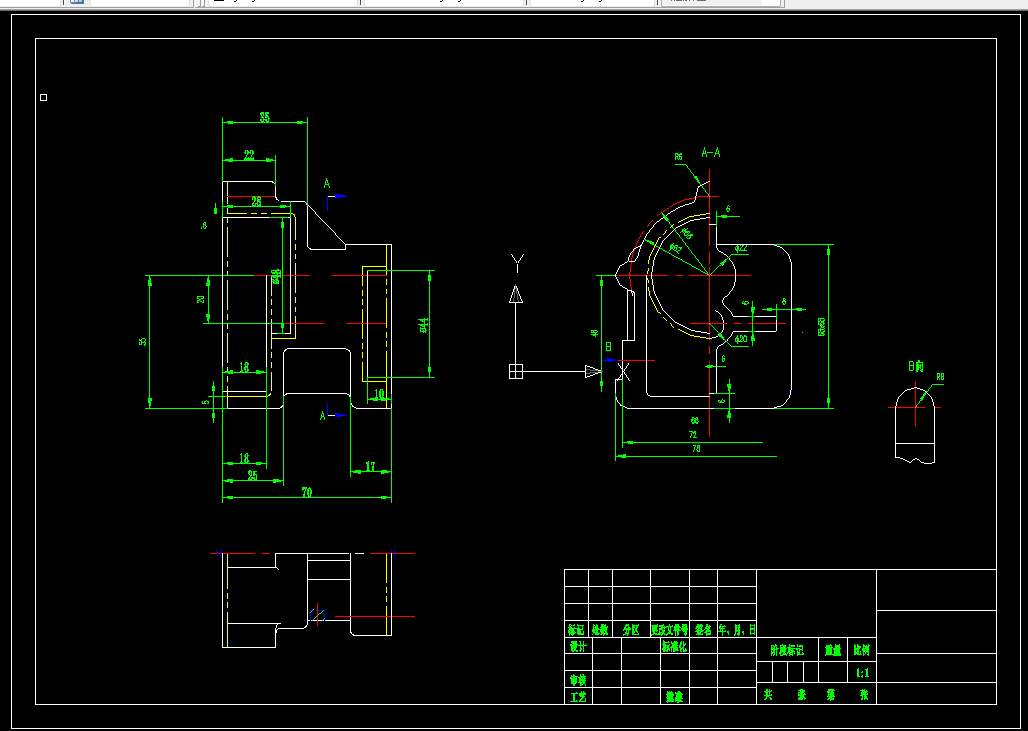The height and width of the screenshot is (731, 1028).
Task: Select the 35 dimension text
Action: (264, 117)
